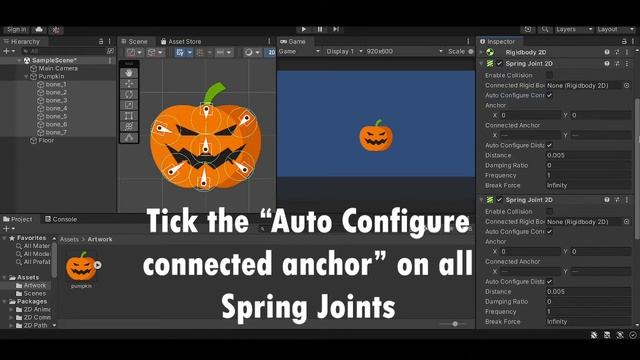Open Rigidbody 2D preset selector icon
Screen dimensions: 640x360
tap(617, 52)
